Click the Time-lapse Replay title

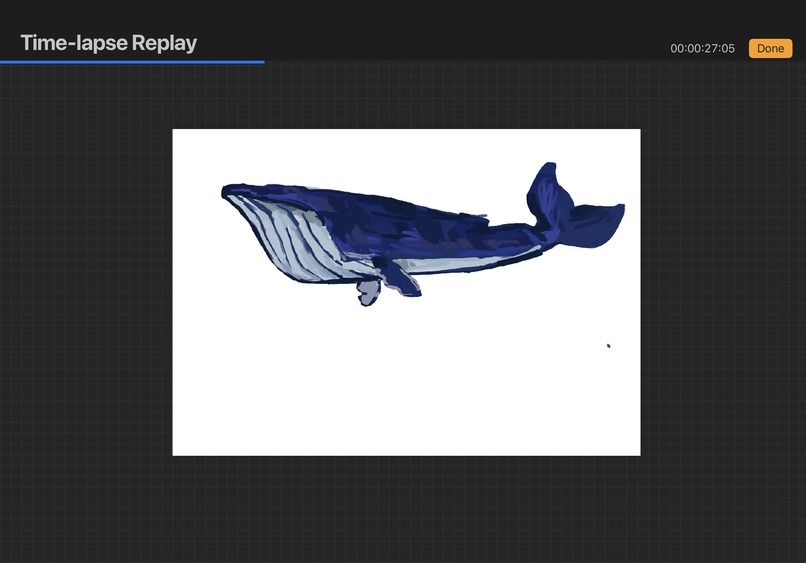tap(108, 43)
